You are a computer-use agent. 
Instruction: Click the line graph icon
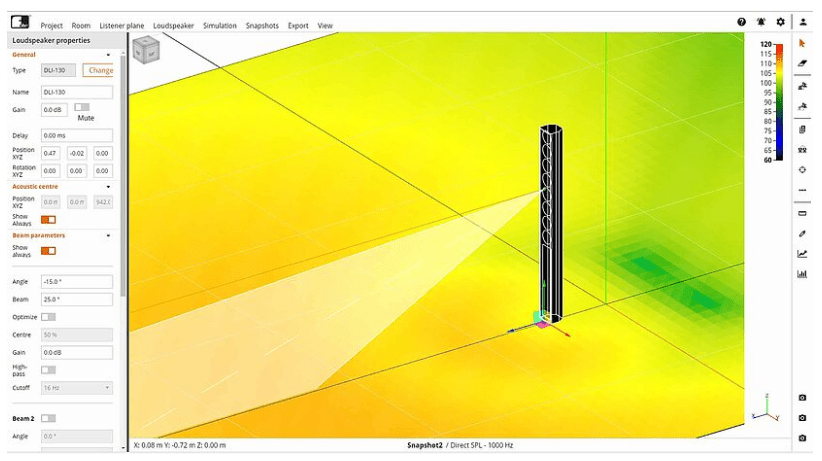(802, 253)
